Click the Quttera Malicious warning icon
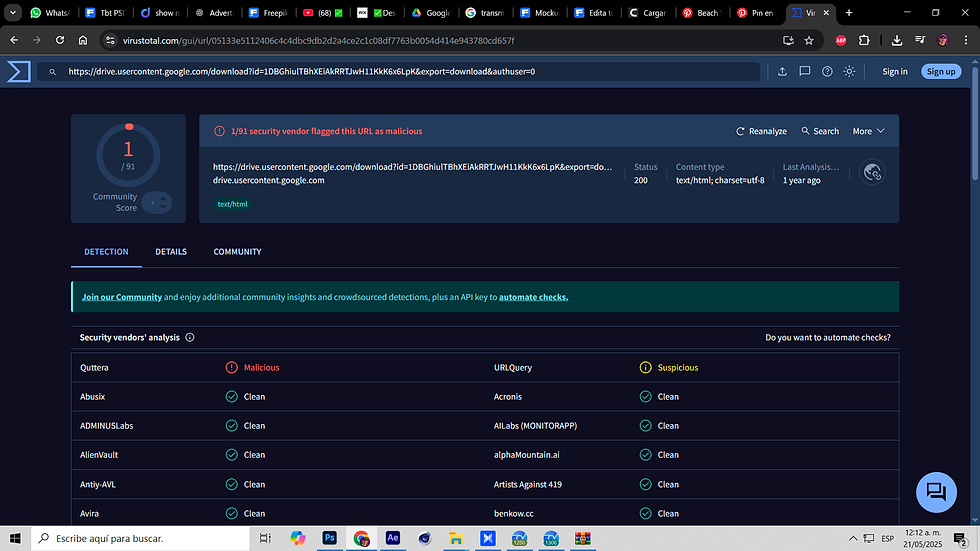This screenshot has height=551, width=980. coord(231,367)
